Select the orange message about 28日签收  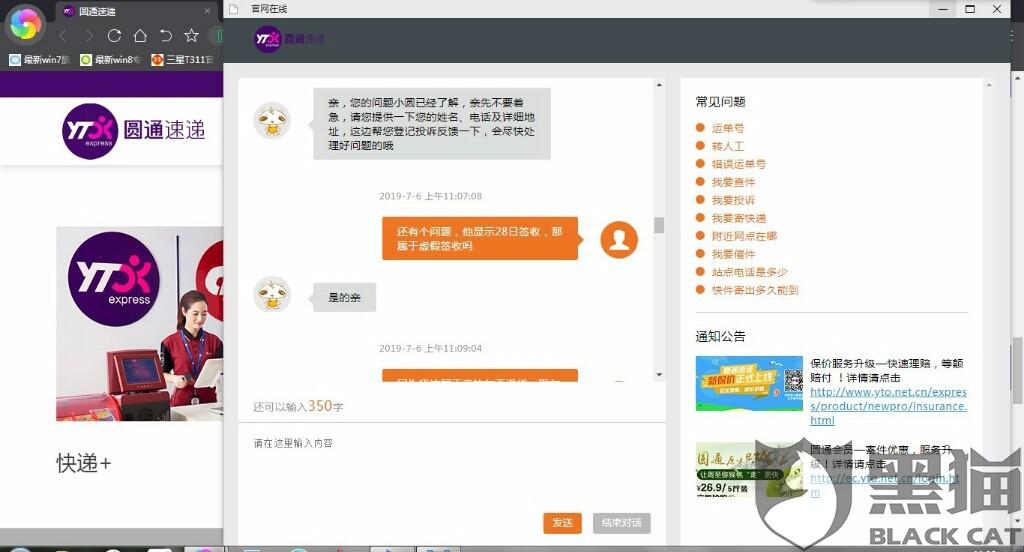pyautogui.click(x=480, y=238)
